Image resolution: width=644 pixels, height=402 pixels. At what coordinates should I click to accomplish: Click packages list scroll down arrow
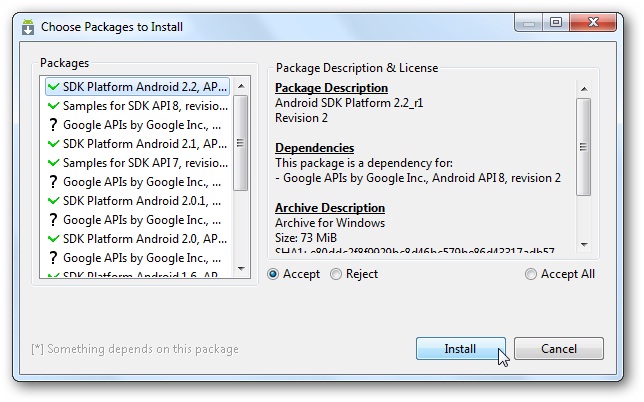coord(241,269)
